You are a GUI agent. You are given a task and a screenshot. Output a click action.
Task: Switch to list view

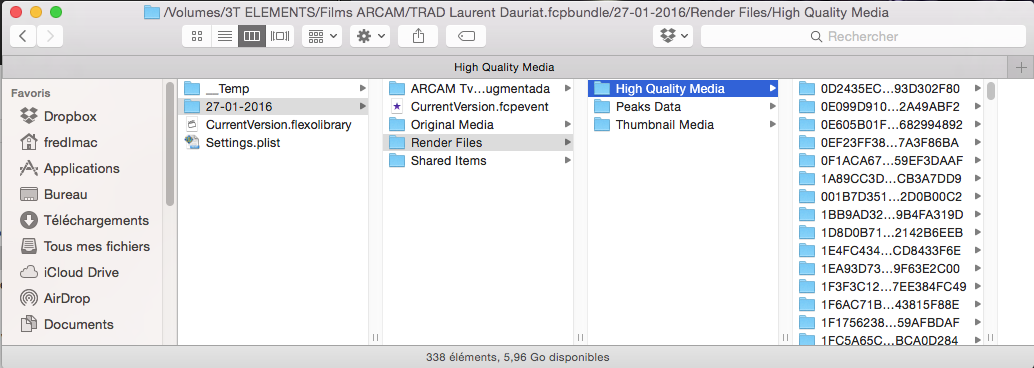[224, 36]
